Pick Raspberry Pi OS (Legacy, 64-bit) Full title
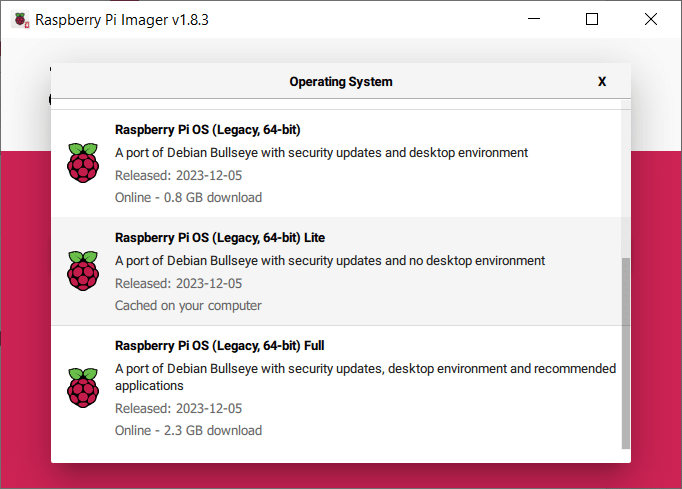This screenshot has width=682, height=489. point(220,346)
